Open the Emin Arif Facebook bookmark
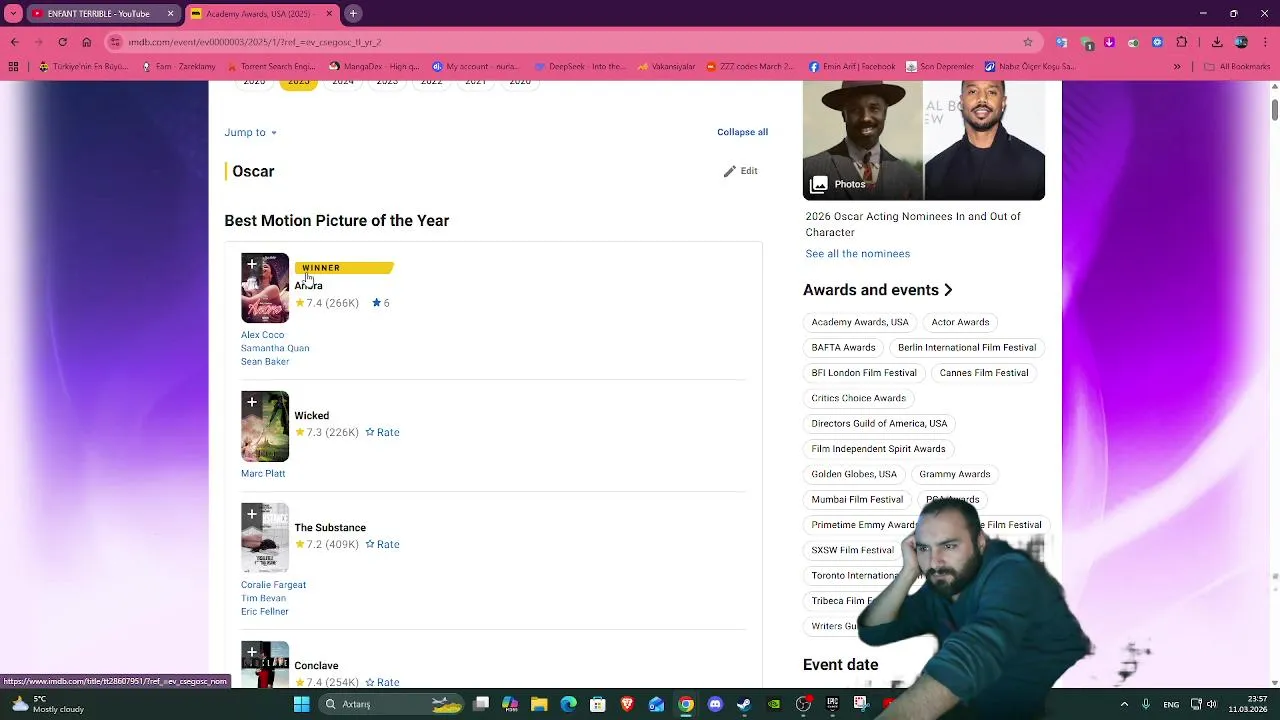The height and width of the screenshot is (720, 1280). [852, 67]
